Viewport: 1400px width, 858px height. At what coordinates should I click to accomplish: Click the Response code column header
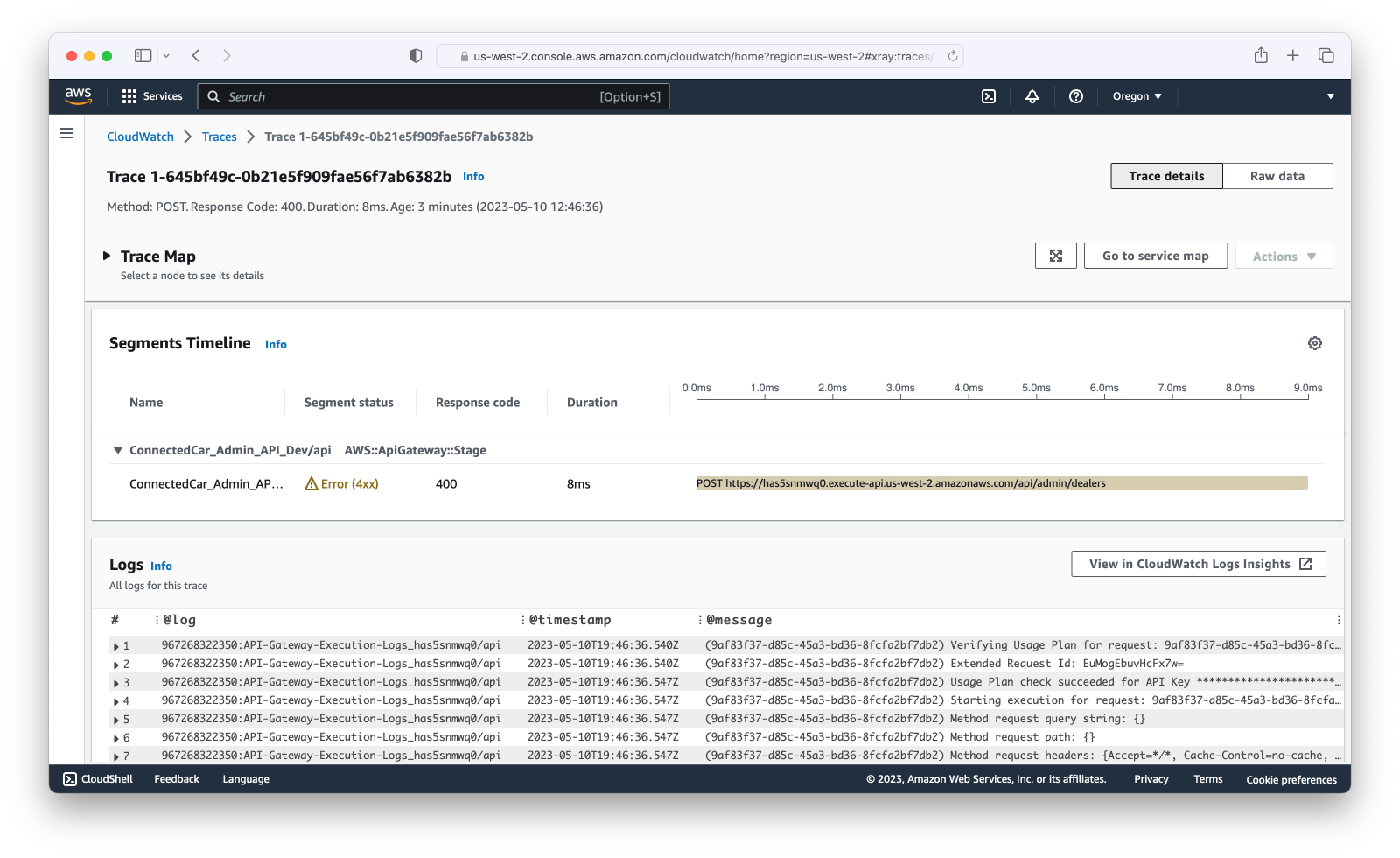click(478, 403)
